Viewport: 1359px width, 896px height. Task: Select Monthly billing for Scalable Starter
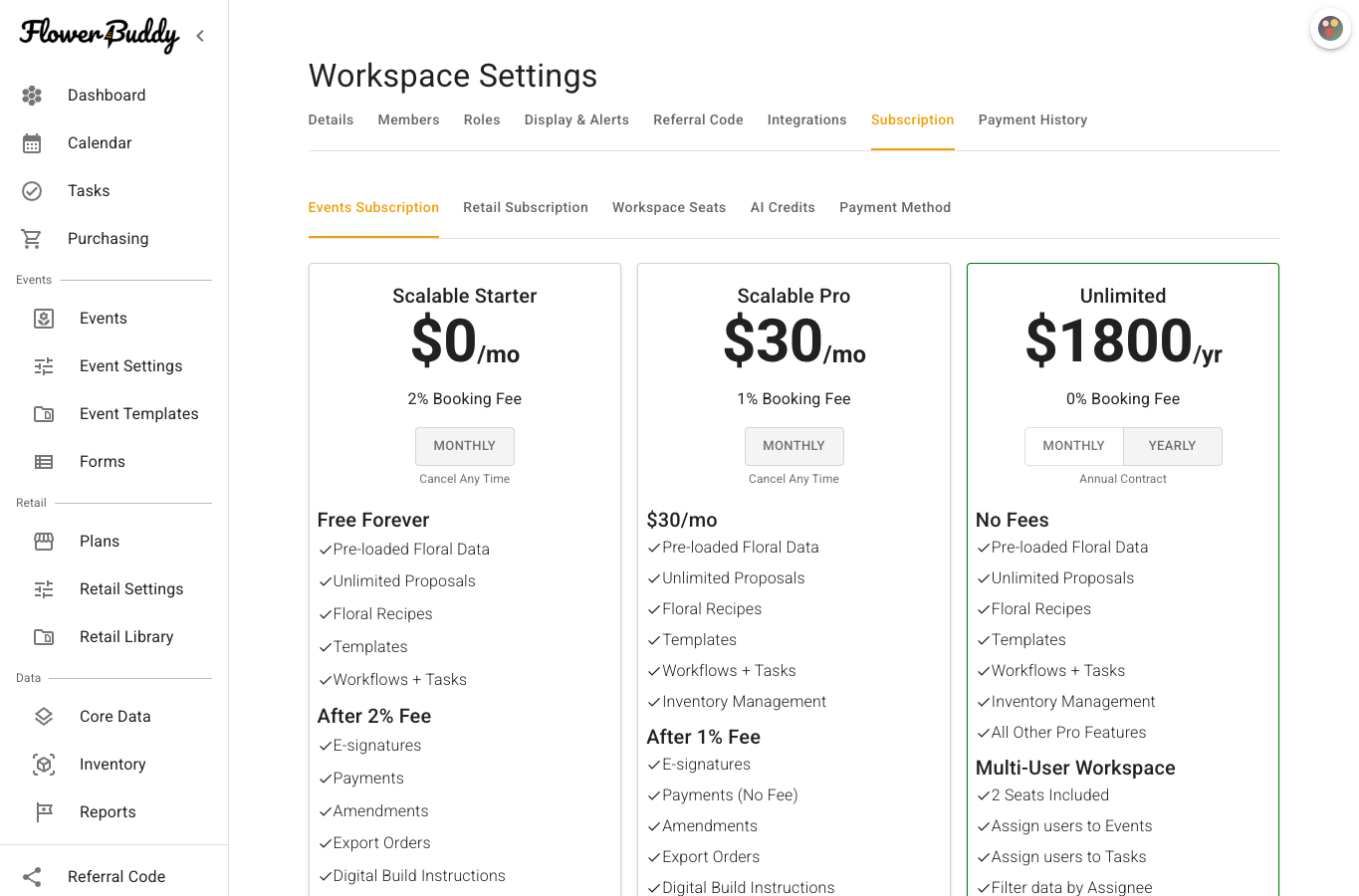point(465,446)
